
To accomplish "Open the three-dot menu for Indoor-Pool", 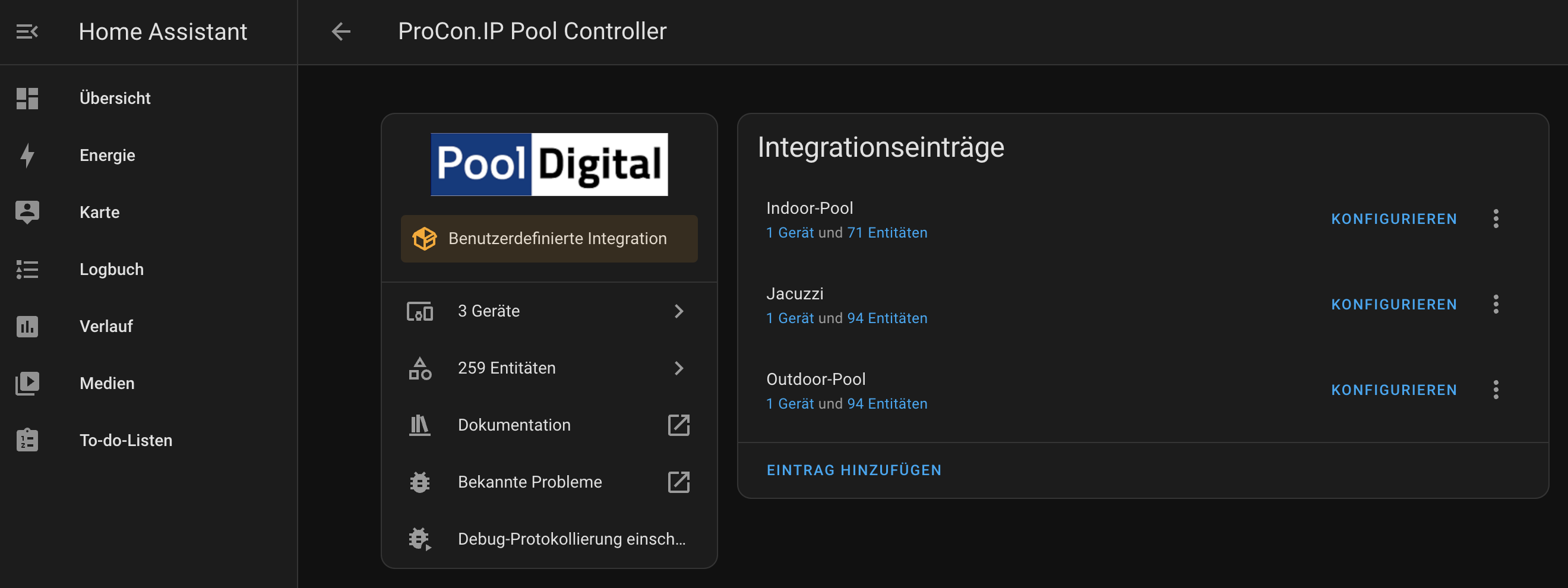I will [x=1496, y=219].
